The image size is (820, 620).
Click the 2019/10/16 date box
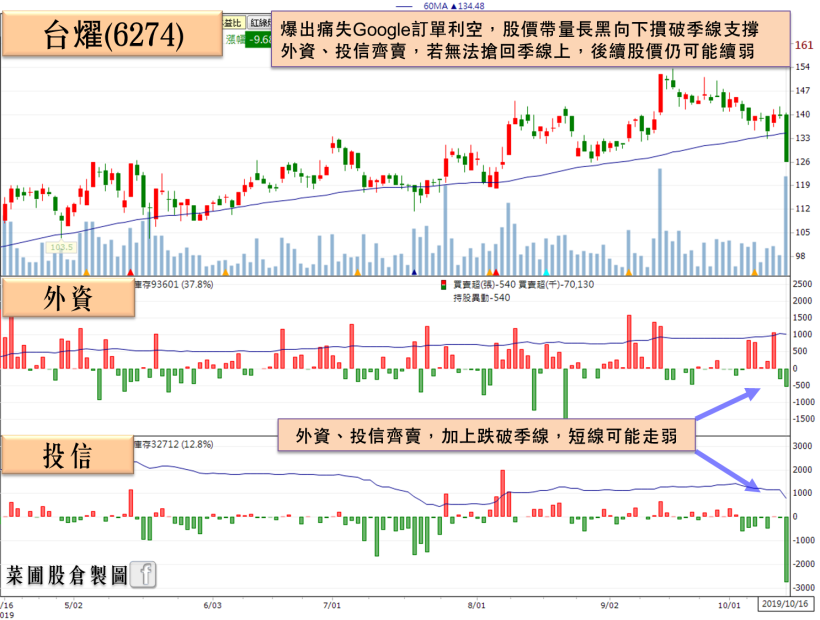point(785,604)
